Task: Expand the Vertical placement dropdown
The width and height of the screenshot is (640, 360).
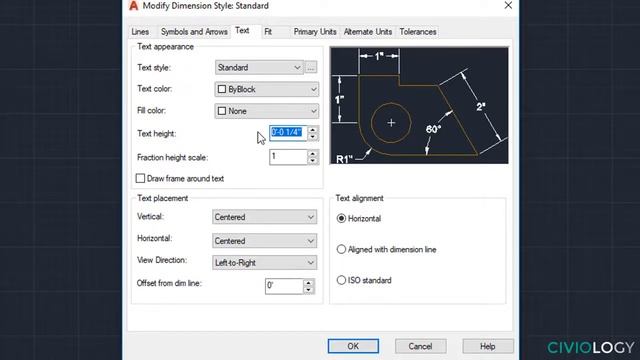Action: coord(264,217)
